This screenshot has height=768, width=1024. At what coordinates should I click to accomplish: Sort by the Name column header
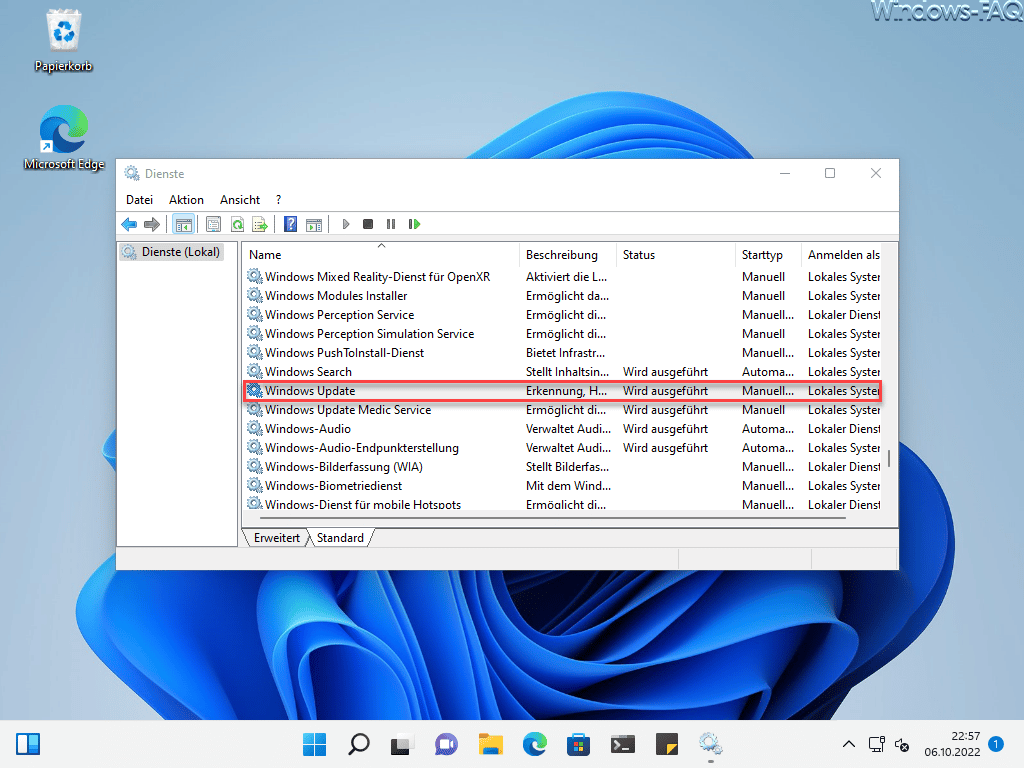pyautogui.click(x=381, y=255)
